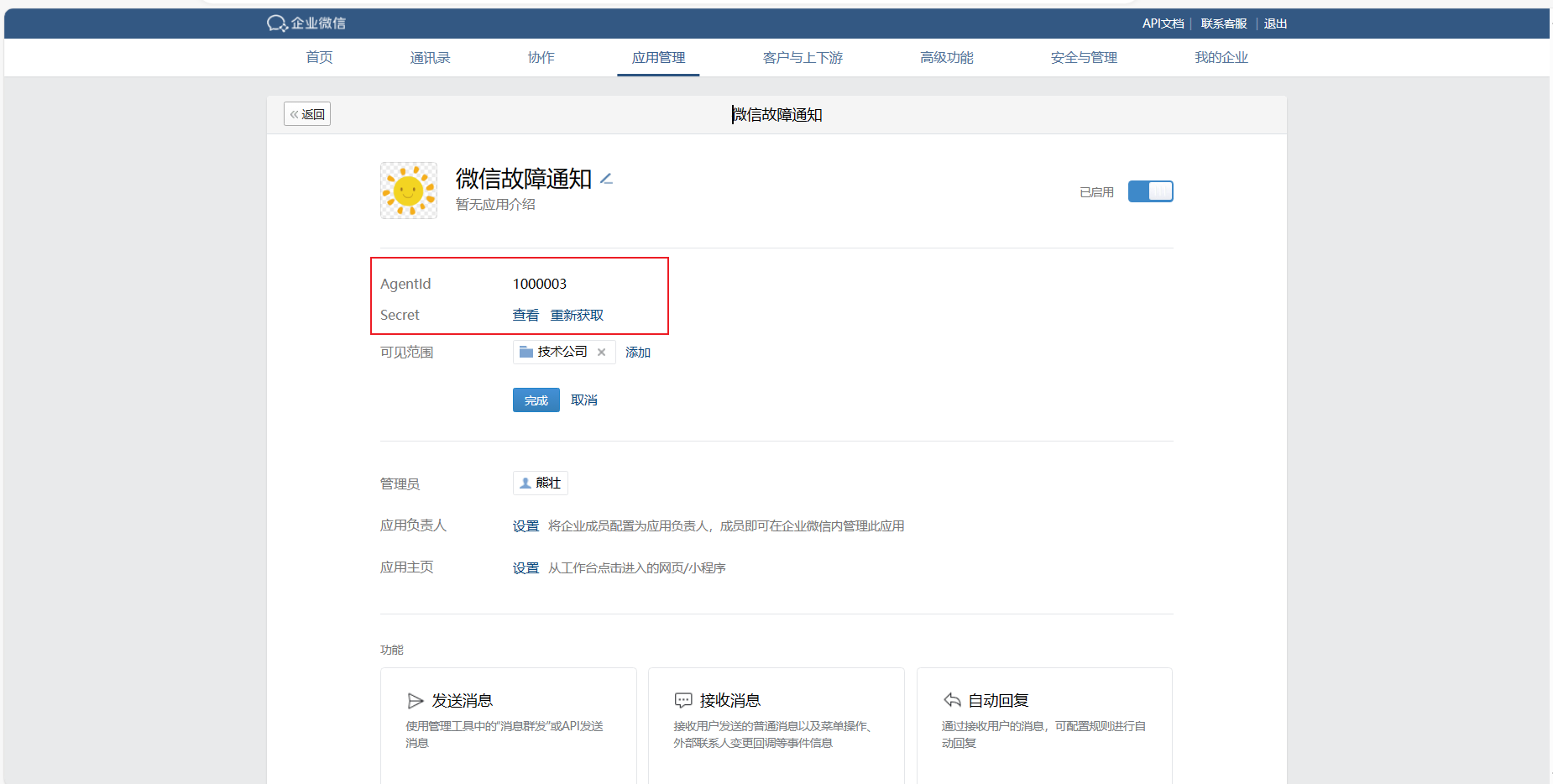Confirm changes with 完成 button

(536, 400)
